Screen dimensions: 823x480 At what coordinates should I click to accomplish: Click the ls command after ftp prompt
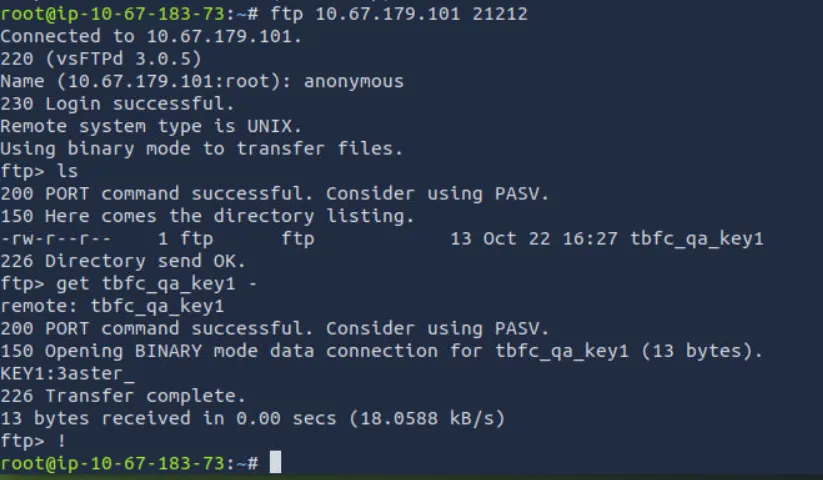click(x=68, y=171)
